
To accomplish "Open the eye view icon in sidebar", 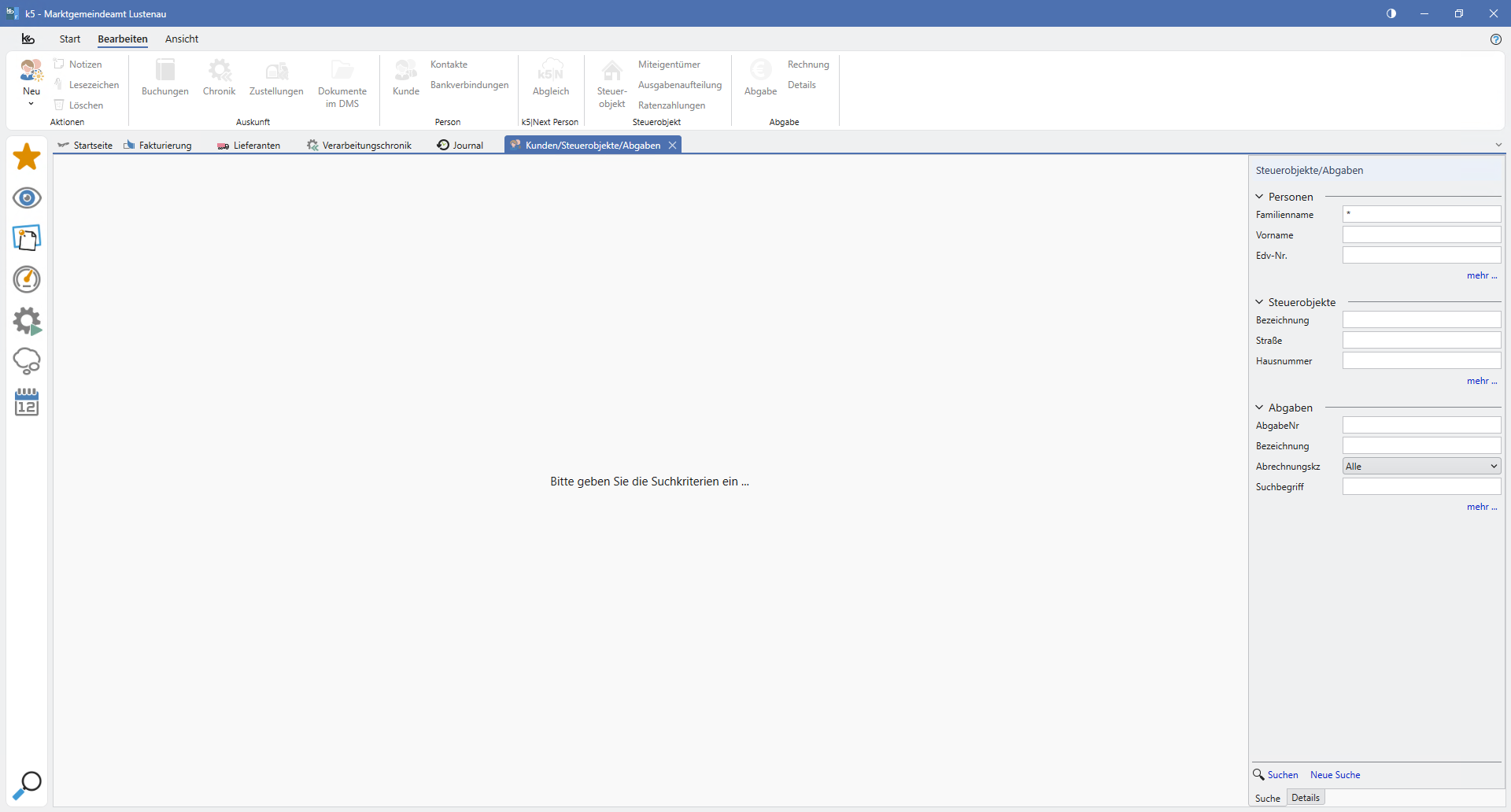I will 27,198.
